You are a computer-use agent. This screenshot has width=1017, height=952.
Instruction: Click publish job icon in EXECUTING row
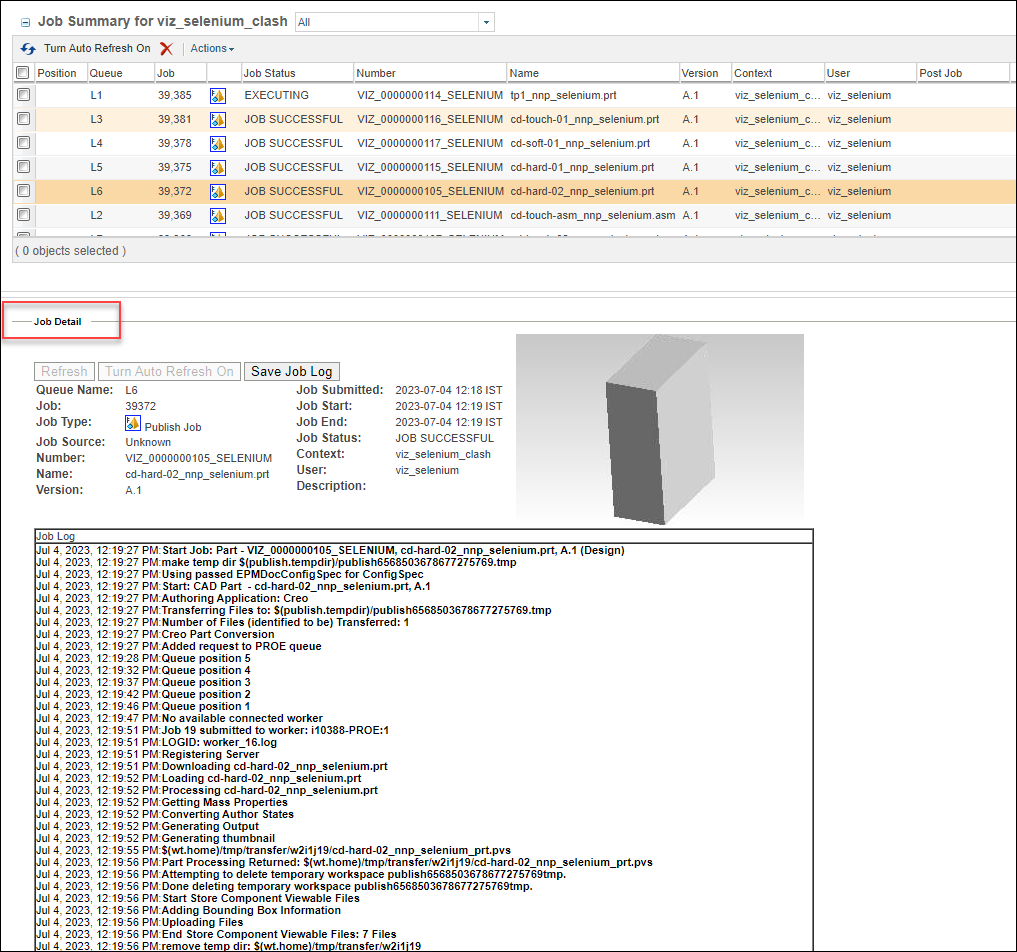coord(218,96)
